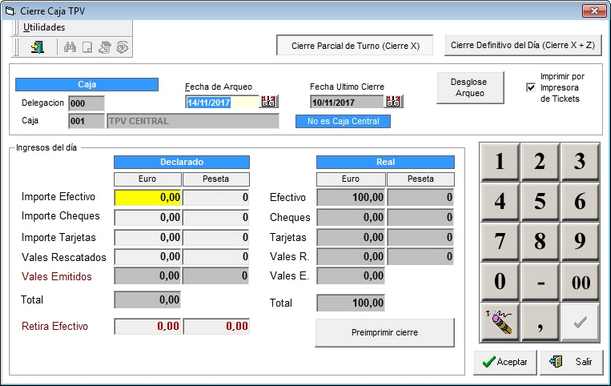Toggle Imprimir por Impresora de Tickets checkbox
The width and height of the screenshot is (611, 386).
coord(530,87)
